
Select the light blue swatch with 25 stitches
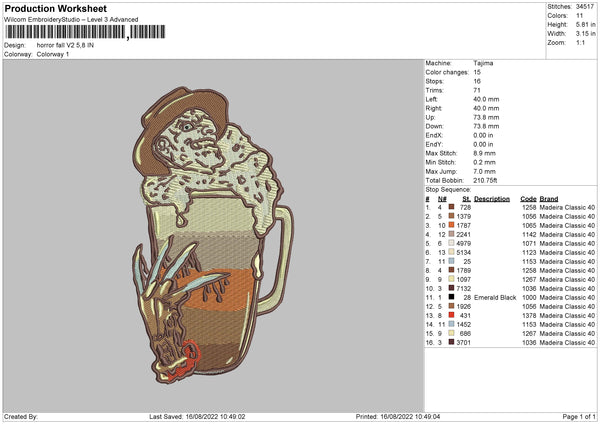click(452, 261)
